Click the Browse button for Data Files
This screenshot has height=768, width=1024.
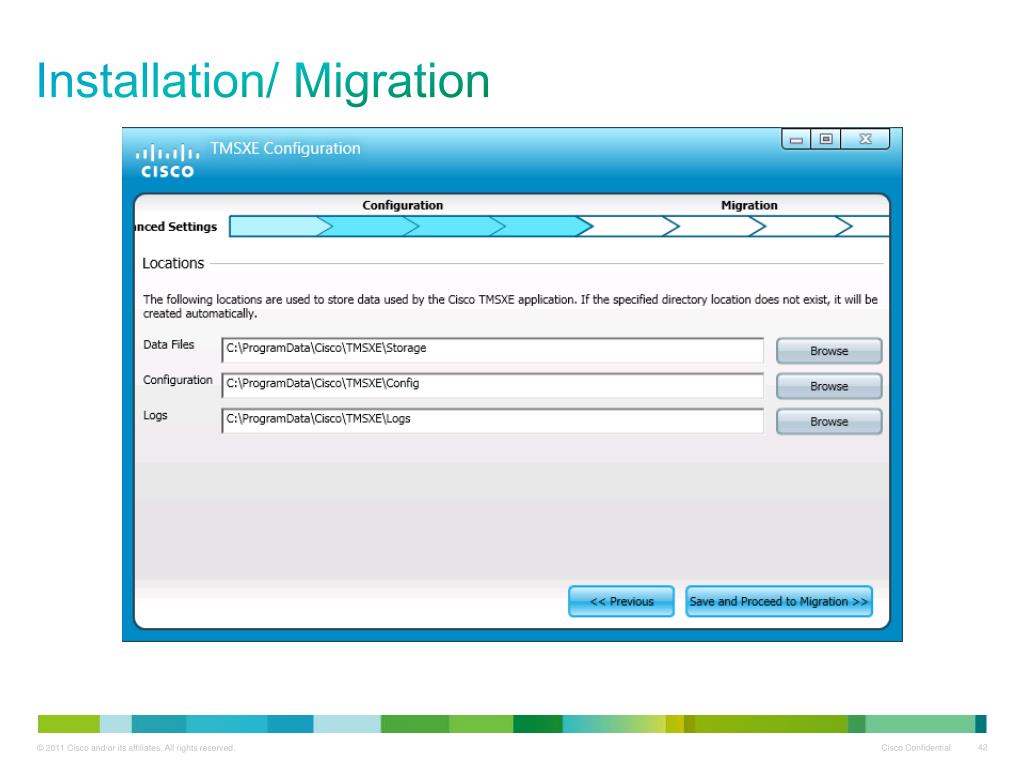(829, 351)
